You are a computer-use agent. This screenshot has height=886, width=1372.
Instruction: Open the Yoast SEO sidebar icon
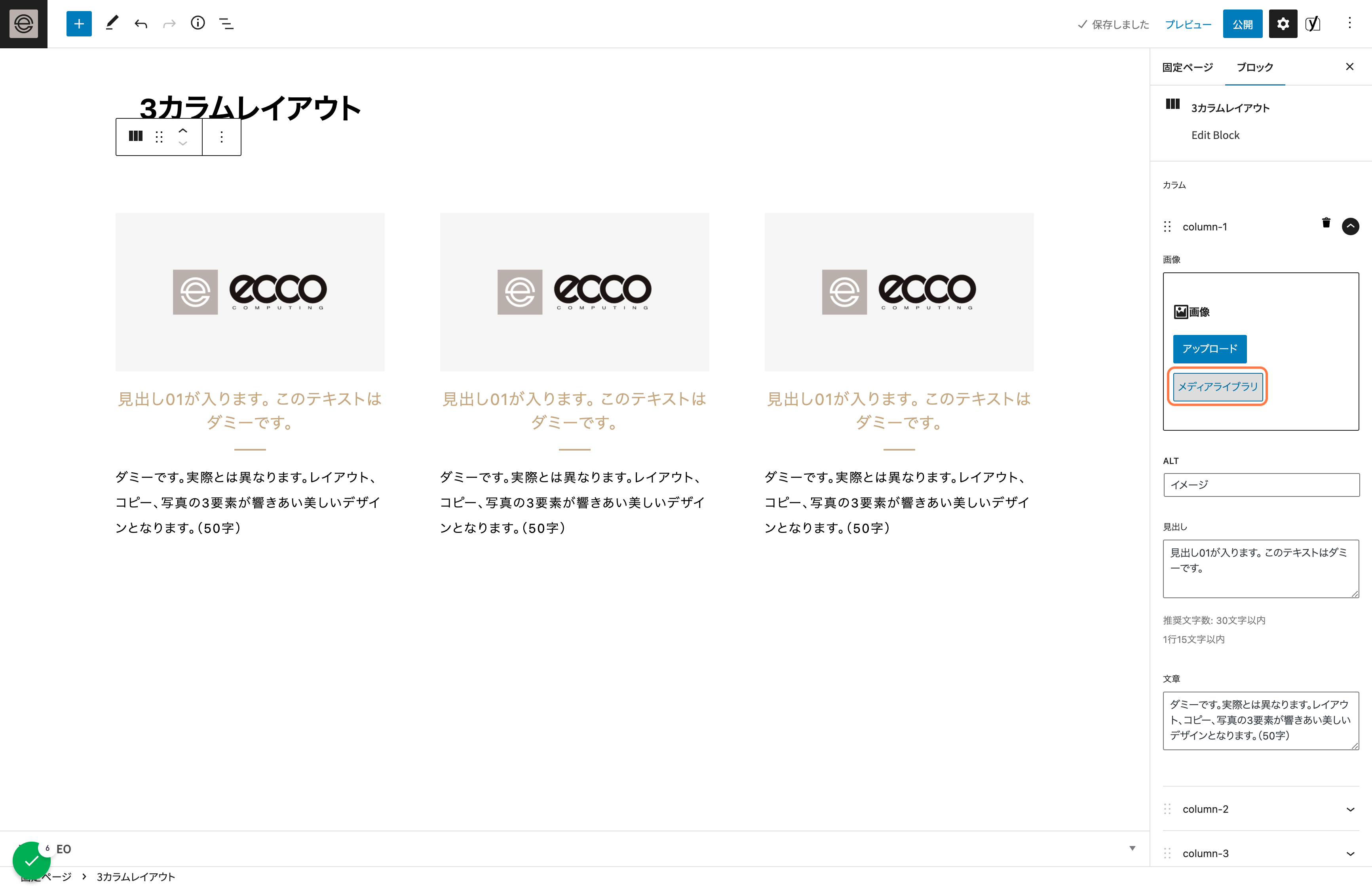[x=1313, y=24]
